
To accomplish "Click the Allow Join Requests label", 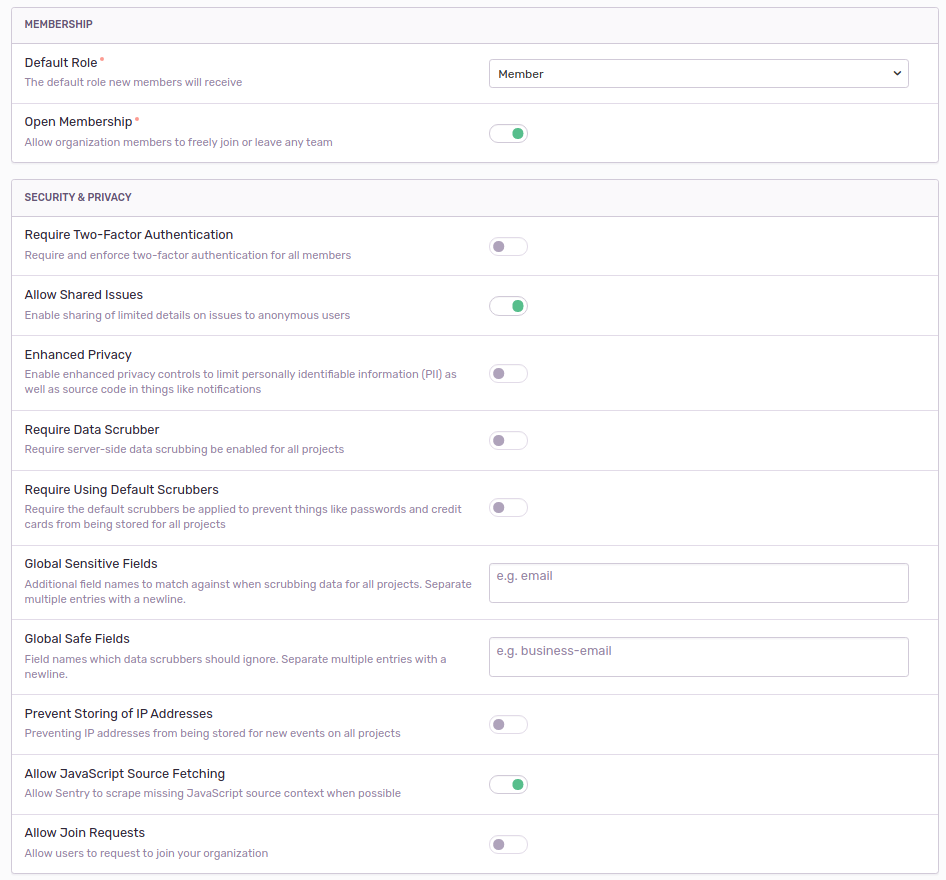I will pyautogui.click(x=85, y=833).
